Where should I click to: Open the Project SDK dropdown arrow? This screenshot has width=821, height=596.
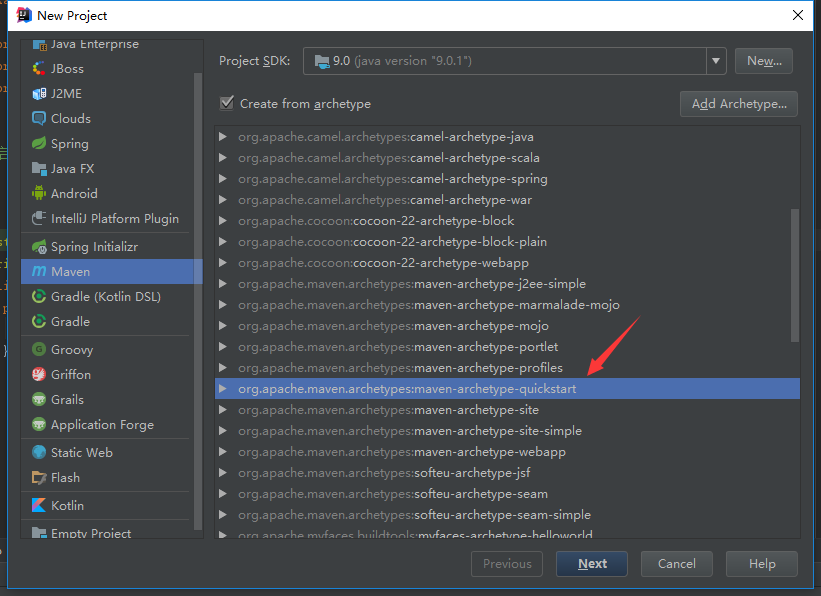point(716,61)
